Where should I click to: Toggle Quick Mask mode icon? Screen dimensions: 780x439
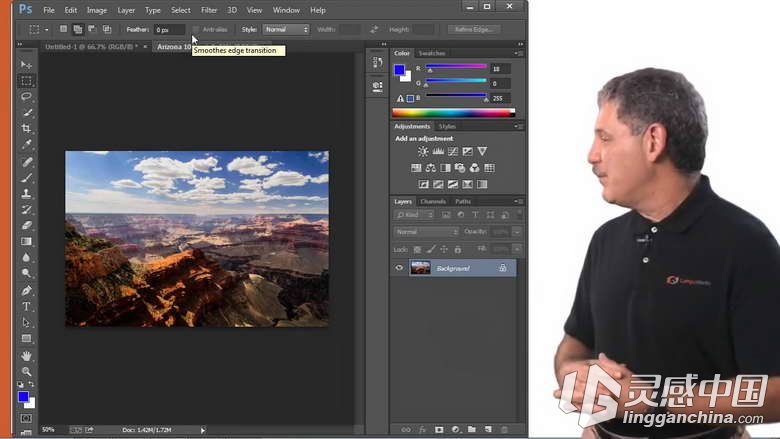(x=26, y=419)
